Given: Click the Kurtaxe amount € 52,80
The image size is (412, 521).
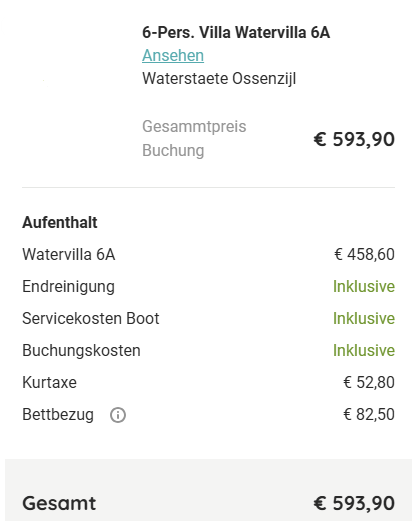Looking at the screenshot, I should [369, 382].
